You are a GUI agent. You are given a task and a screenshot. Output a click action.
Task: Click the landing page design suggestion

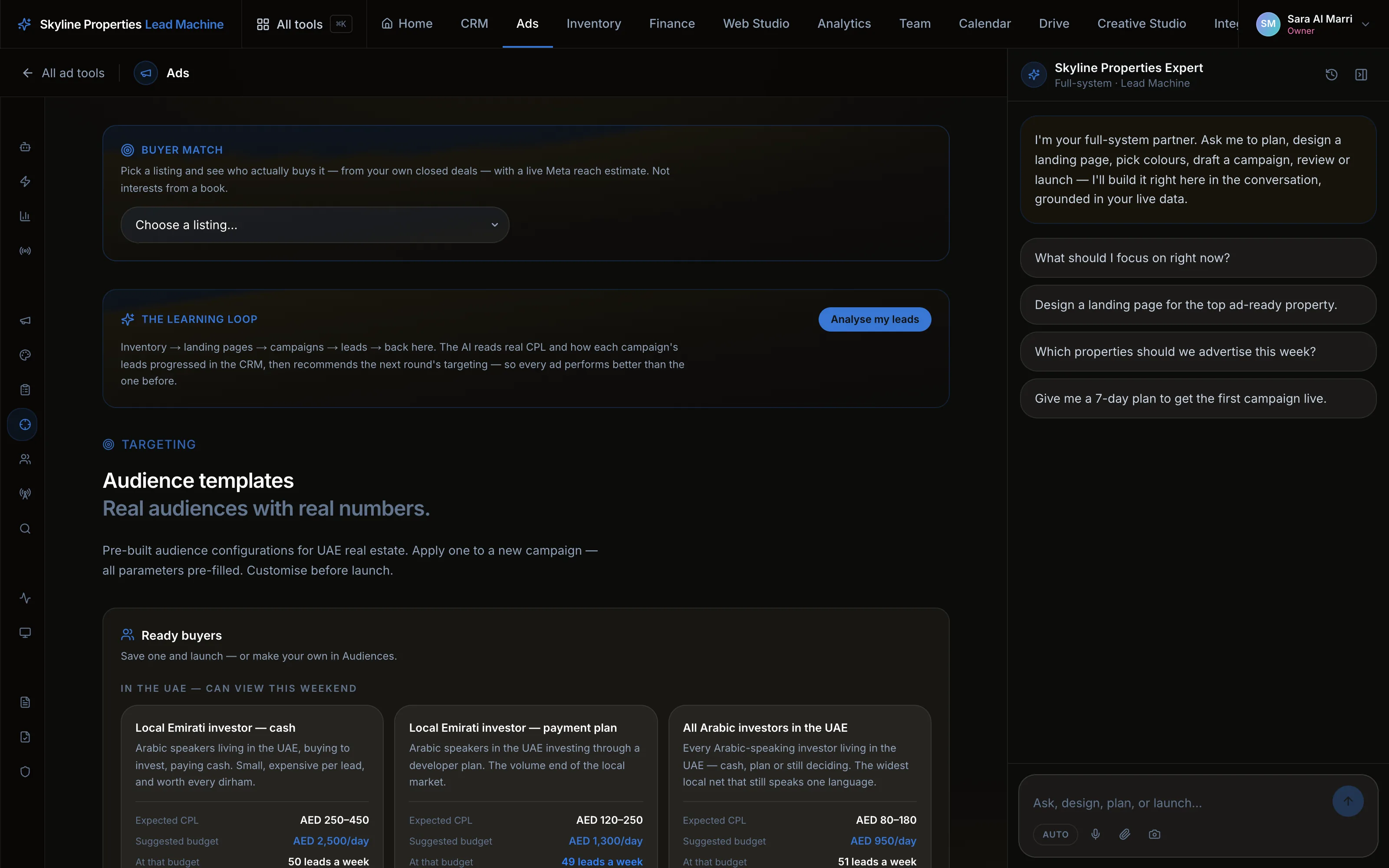click(x=1198, y=305)
